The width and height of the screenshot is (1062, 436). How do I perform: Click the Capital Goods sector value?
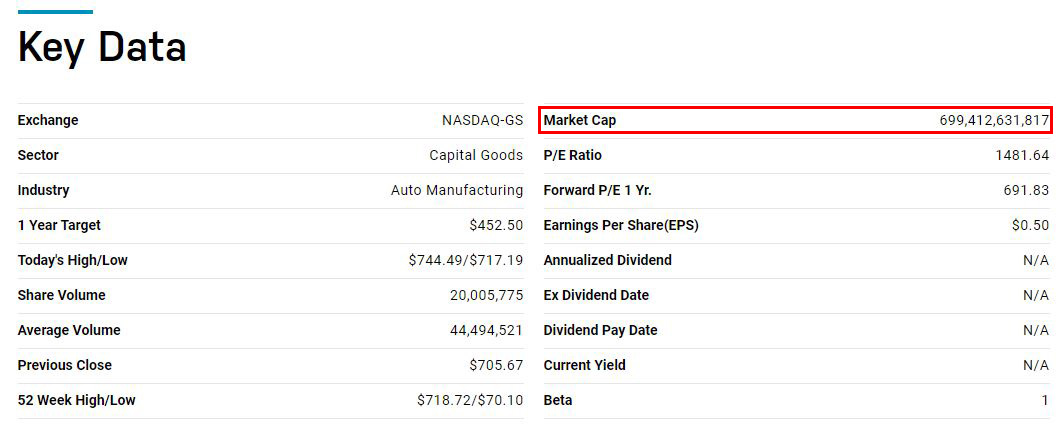click(x=476, y=155)
